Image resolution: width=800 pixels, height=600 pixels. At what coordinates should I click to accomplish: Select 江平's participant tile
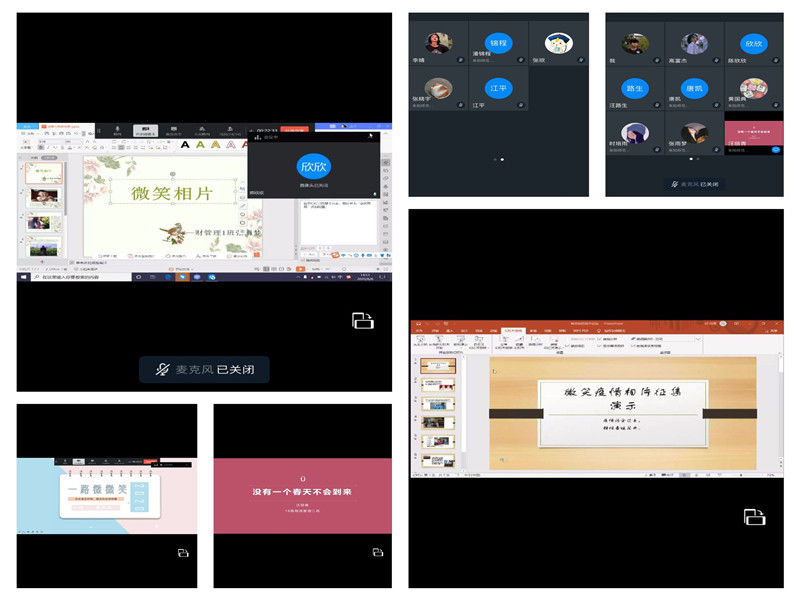point(499,88)
